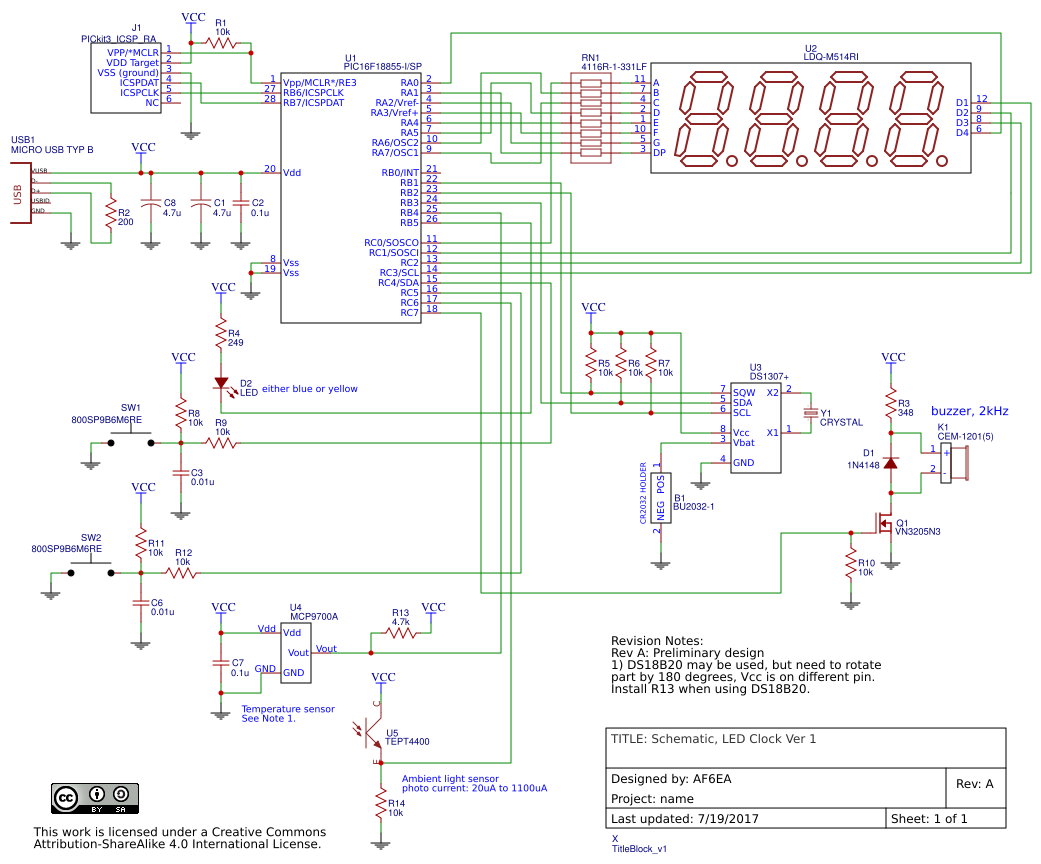Select resistor R7 10k symbol

(x=651, y=365)
